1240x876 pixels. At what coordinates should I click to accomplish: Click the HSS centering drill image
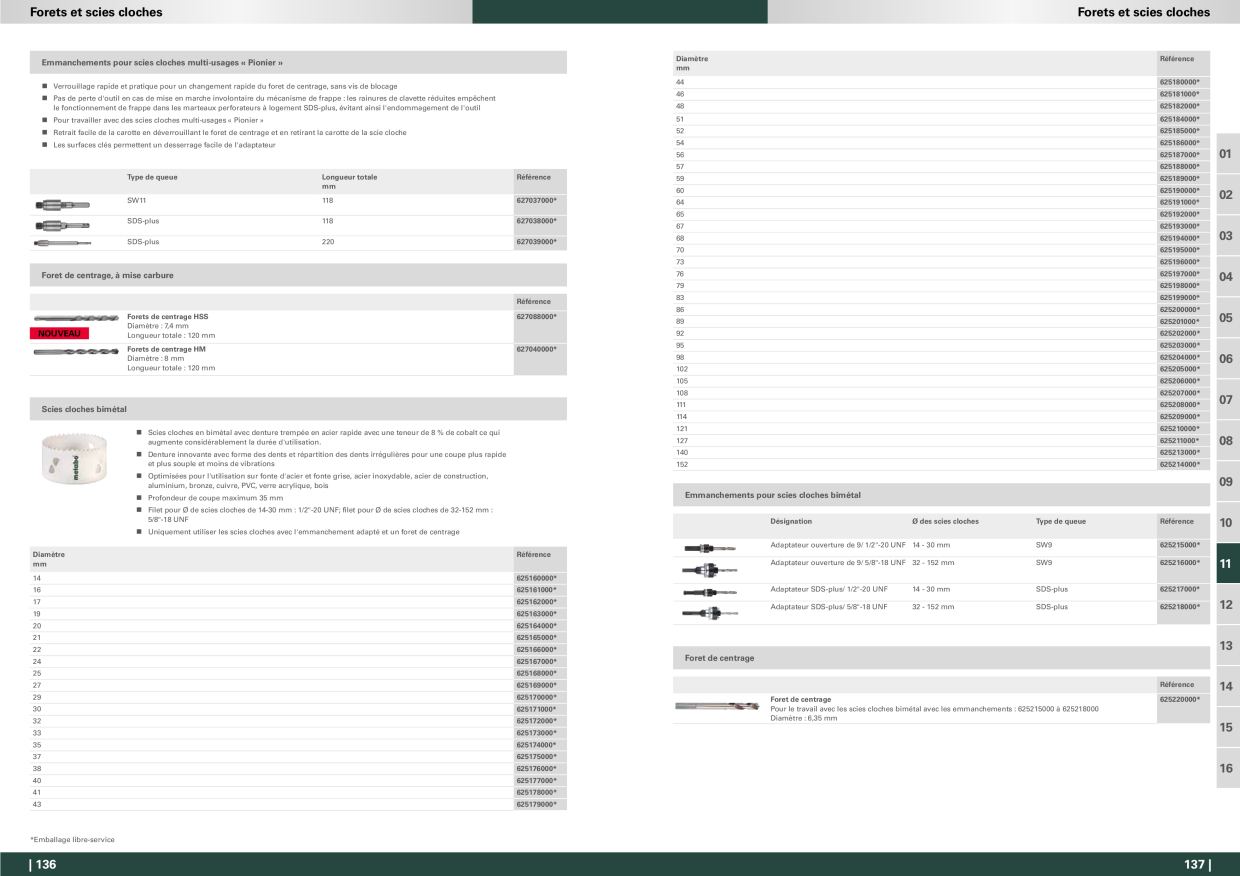point(76,318)
